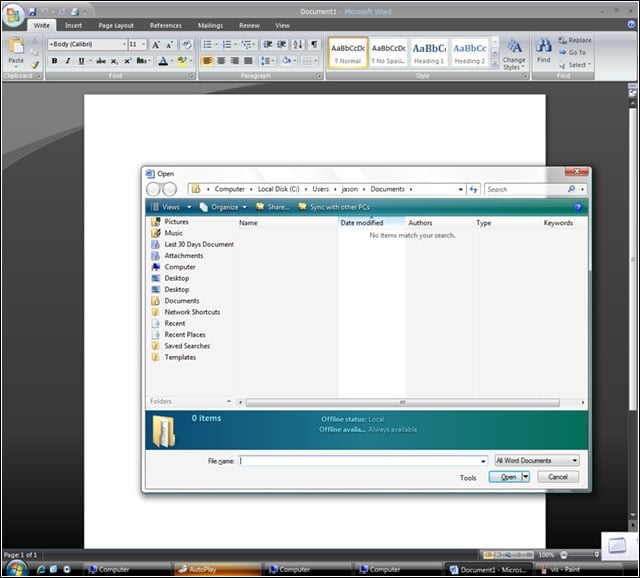Viewport: 640px width, 578px height.
Task: Toggle Center alignment
Action: [x=221, y=61]
